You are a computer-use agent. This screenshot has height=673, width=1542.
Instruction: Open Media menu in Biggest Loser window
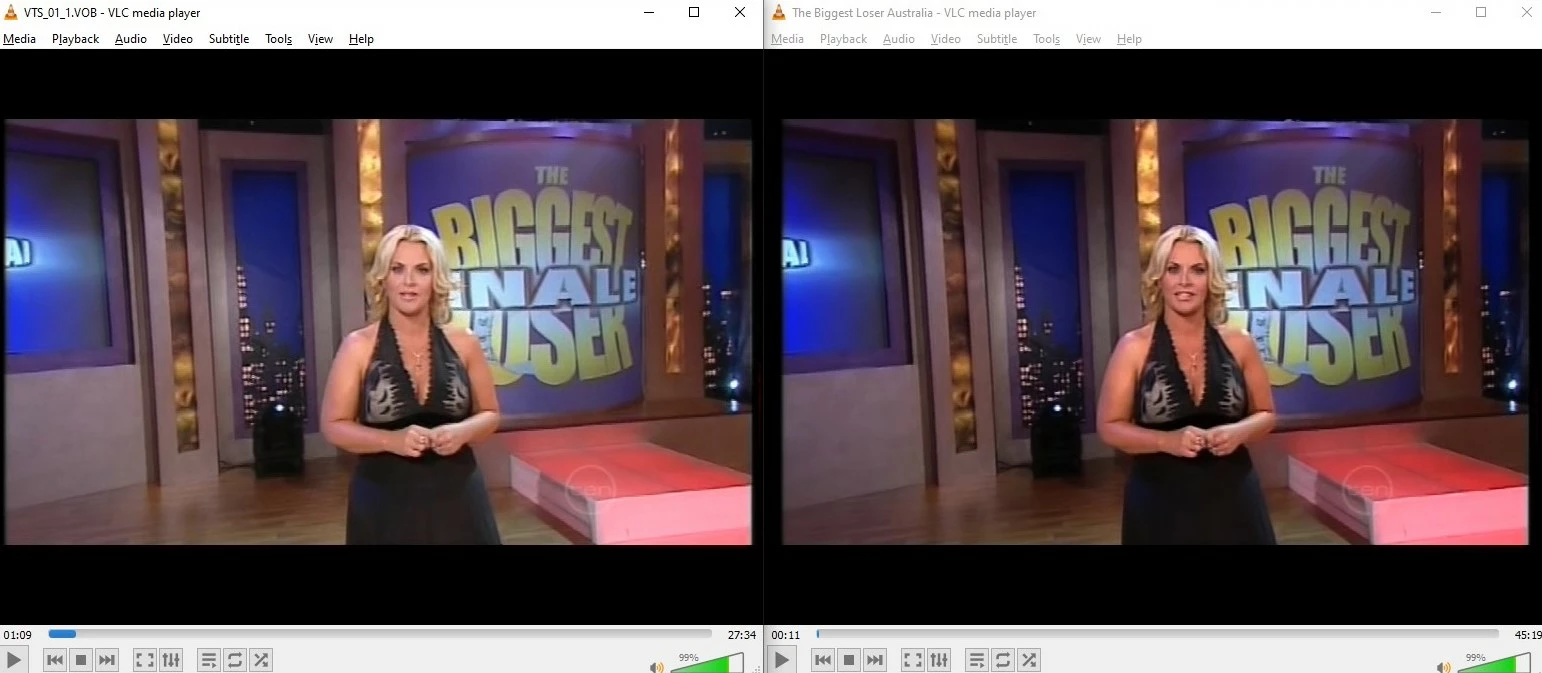point(787,39)
